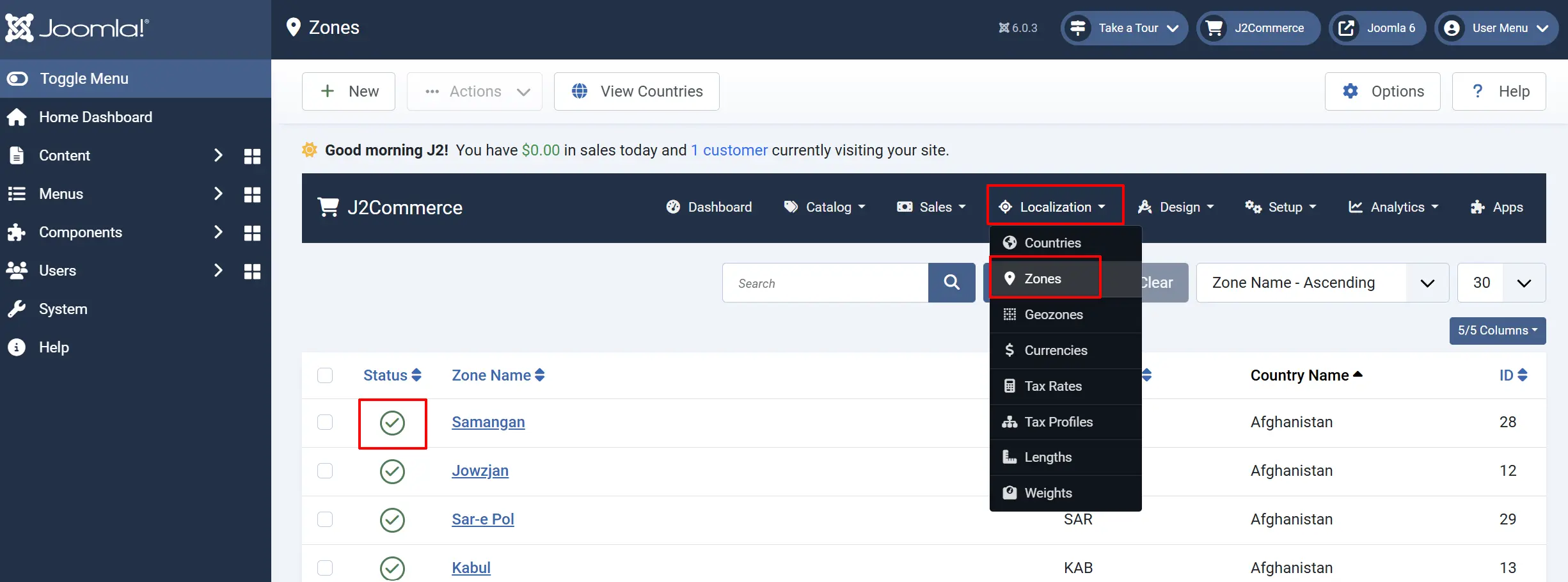Click the Joomla version 6.0.3 indicator
1568x582 pixels.
coord(1018,28)
